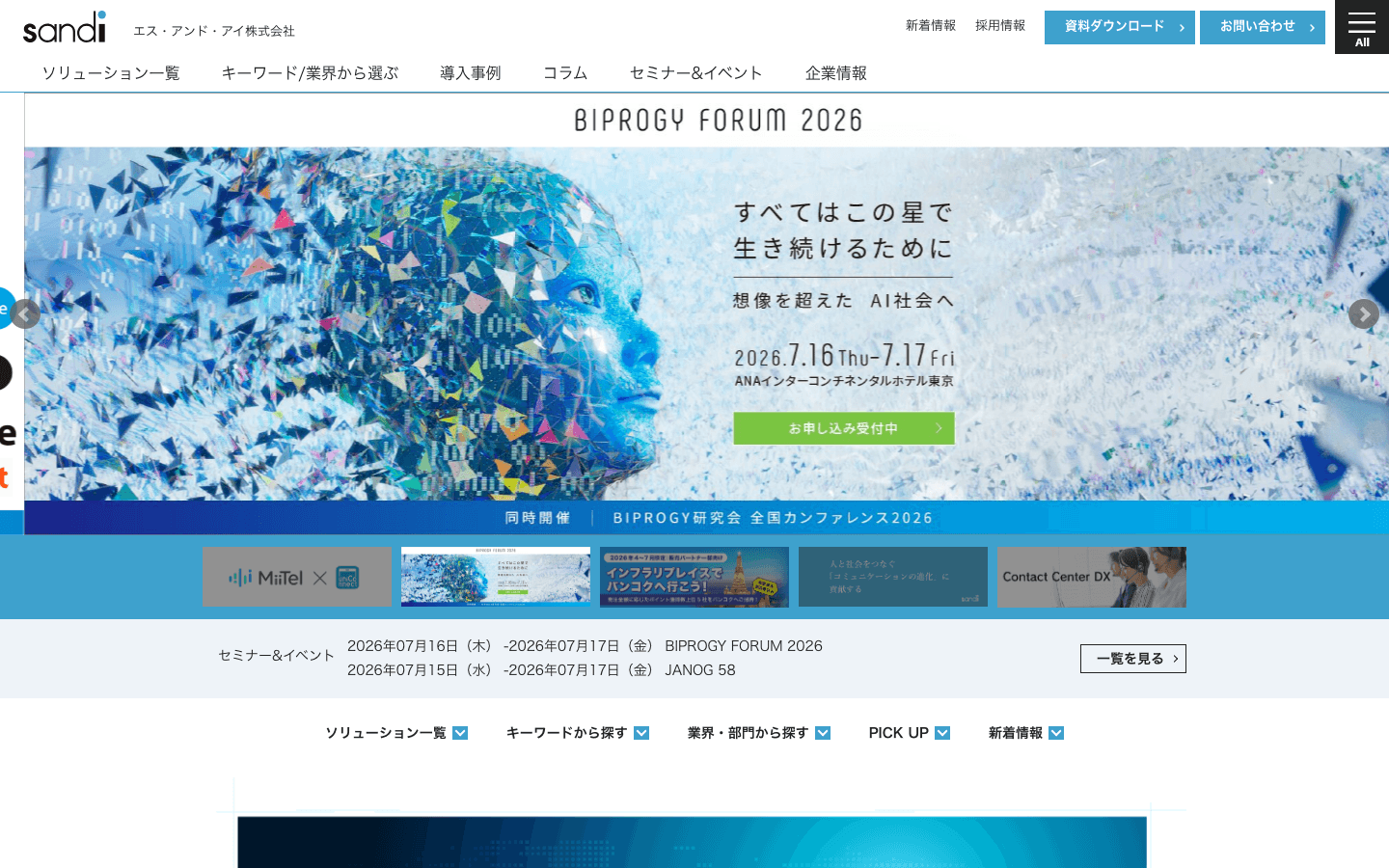The width and height of the screenshot is (1389, 868).
Task: Select BIPROGY FORUM slide thumbnail
Action: 496,577
